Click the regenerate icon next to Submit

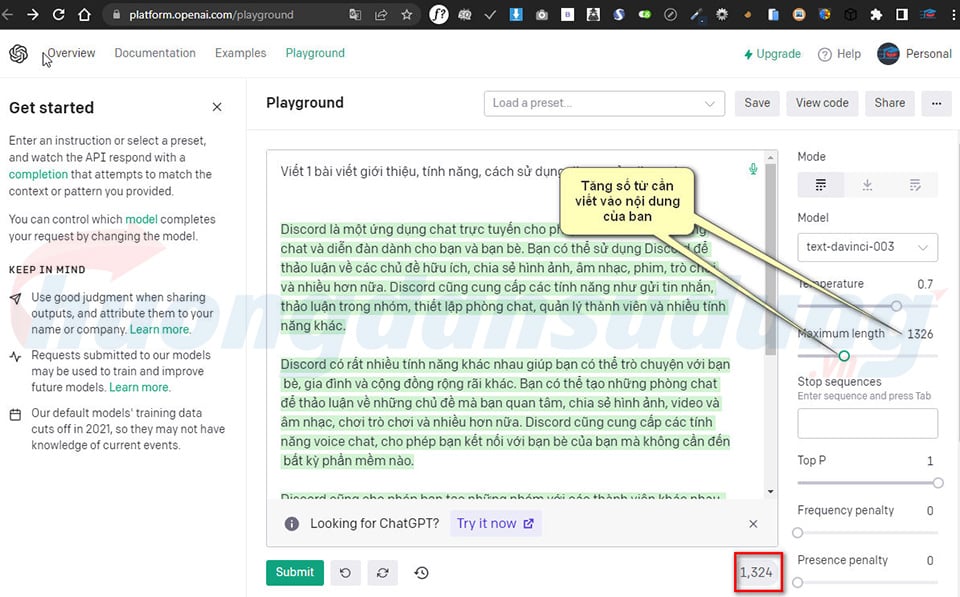pyautogui.click(x=382, y=573)
